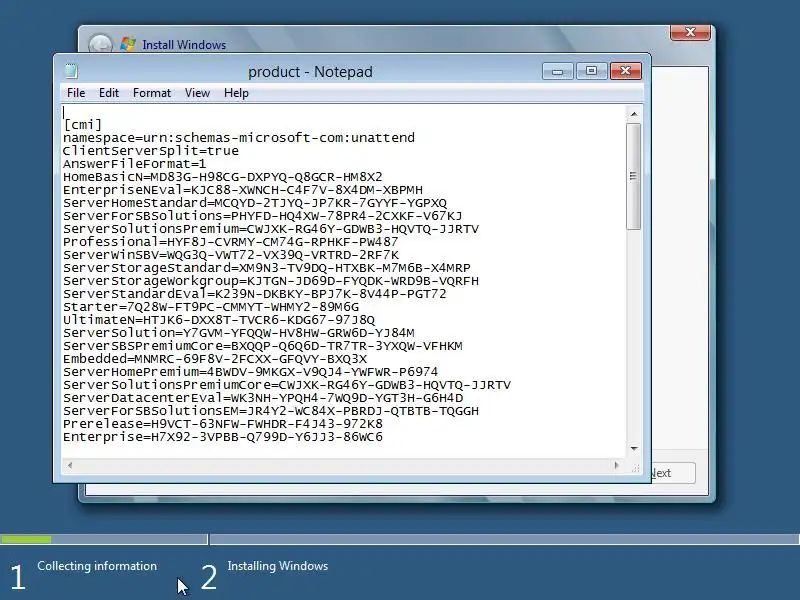Click the Embedded=MNMRC key line
Image resolution: width=800 pixels, height=600 pixels.
[215, 359]
